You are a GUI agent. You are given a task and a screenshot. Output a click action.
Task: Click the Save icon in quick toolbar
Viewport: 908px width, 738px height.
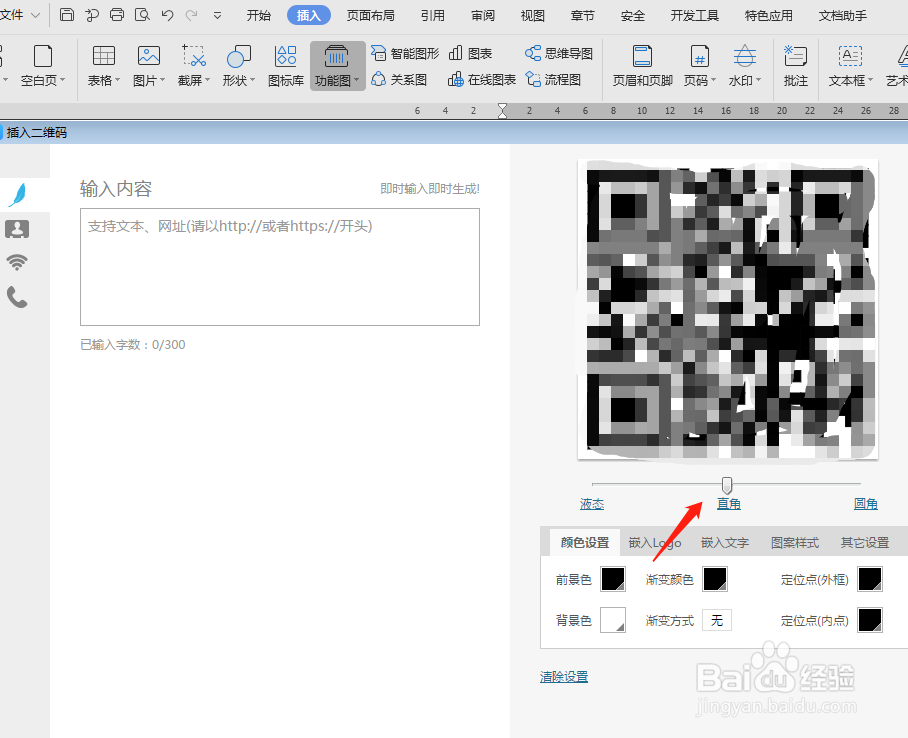click(67, 14)
